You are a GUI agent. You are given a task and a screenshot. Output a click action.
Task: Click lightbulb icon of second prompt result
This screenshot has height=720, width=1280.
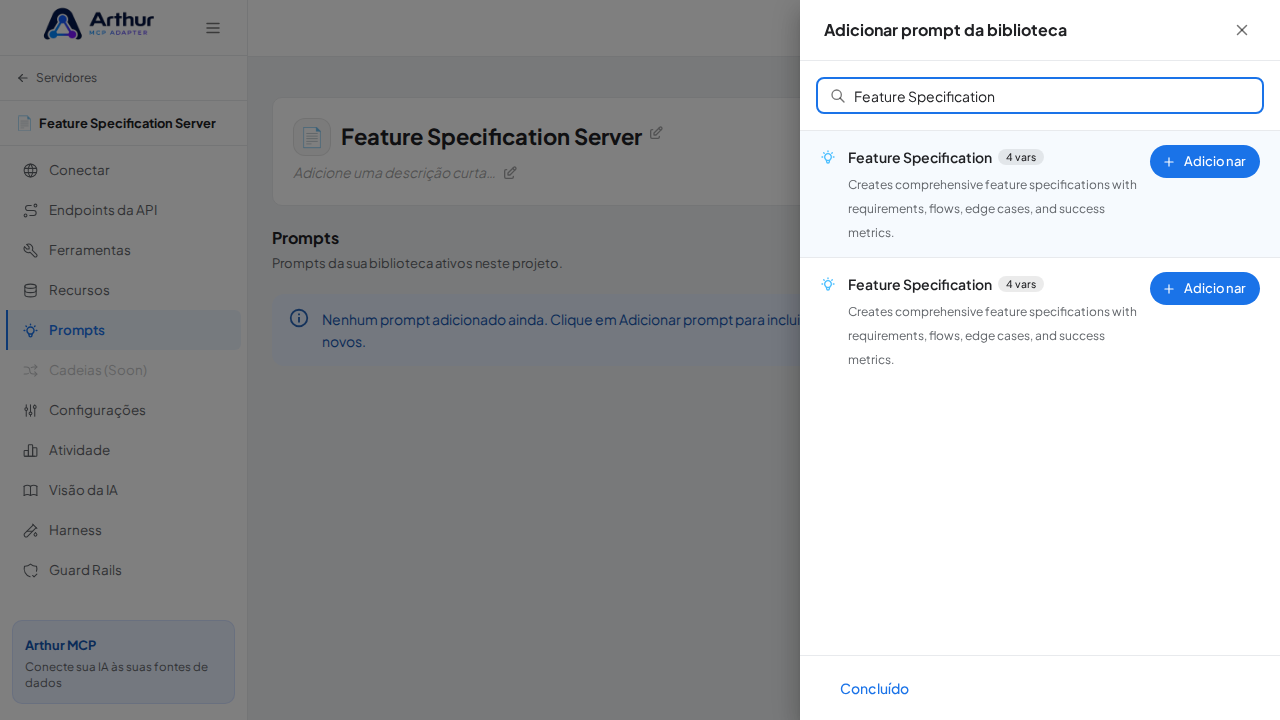point(828,284)
